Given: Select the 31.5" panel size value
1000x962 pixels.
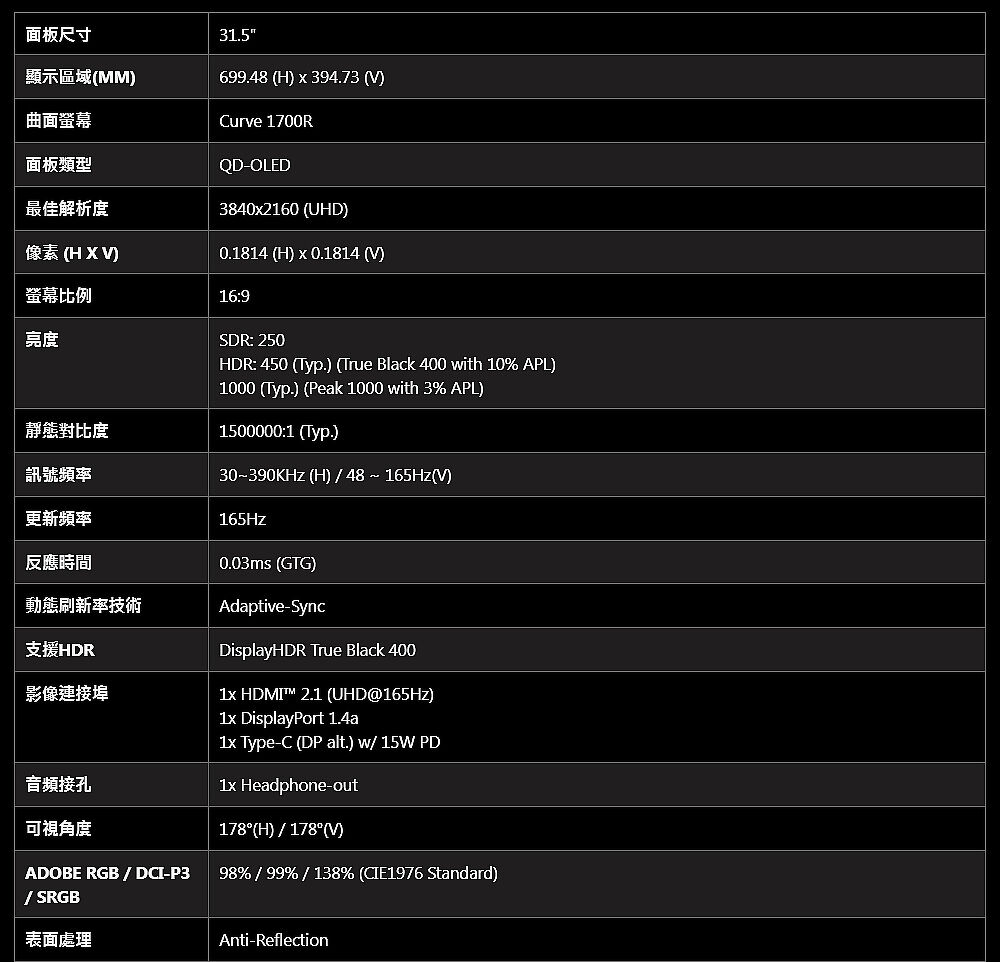Looking at the screenshot, I should 237,36.
